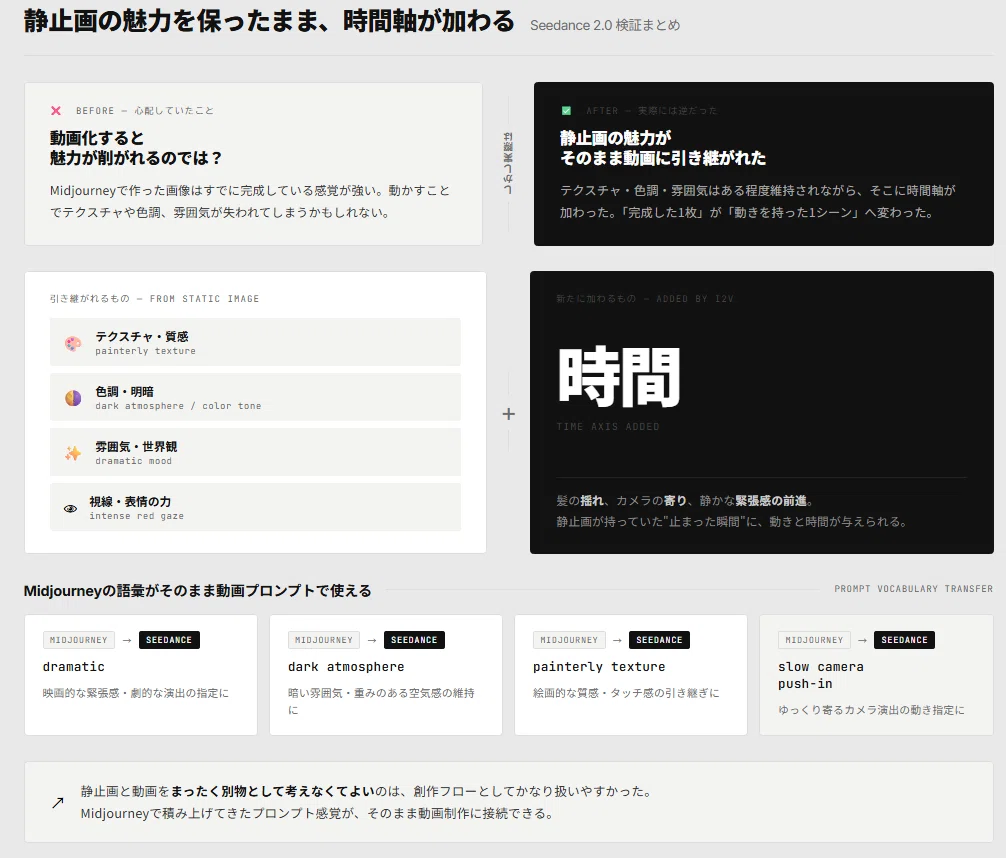The height and width of the screenshot is (858, 1006).
Task: Click the half-moon icon for 色調・明暗
Action: coord(73,398)
